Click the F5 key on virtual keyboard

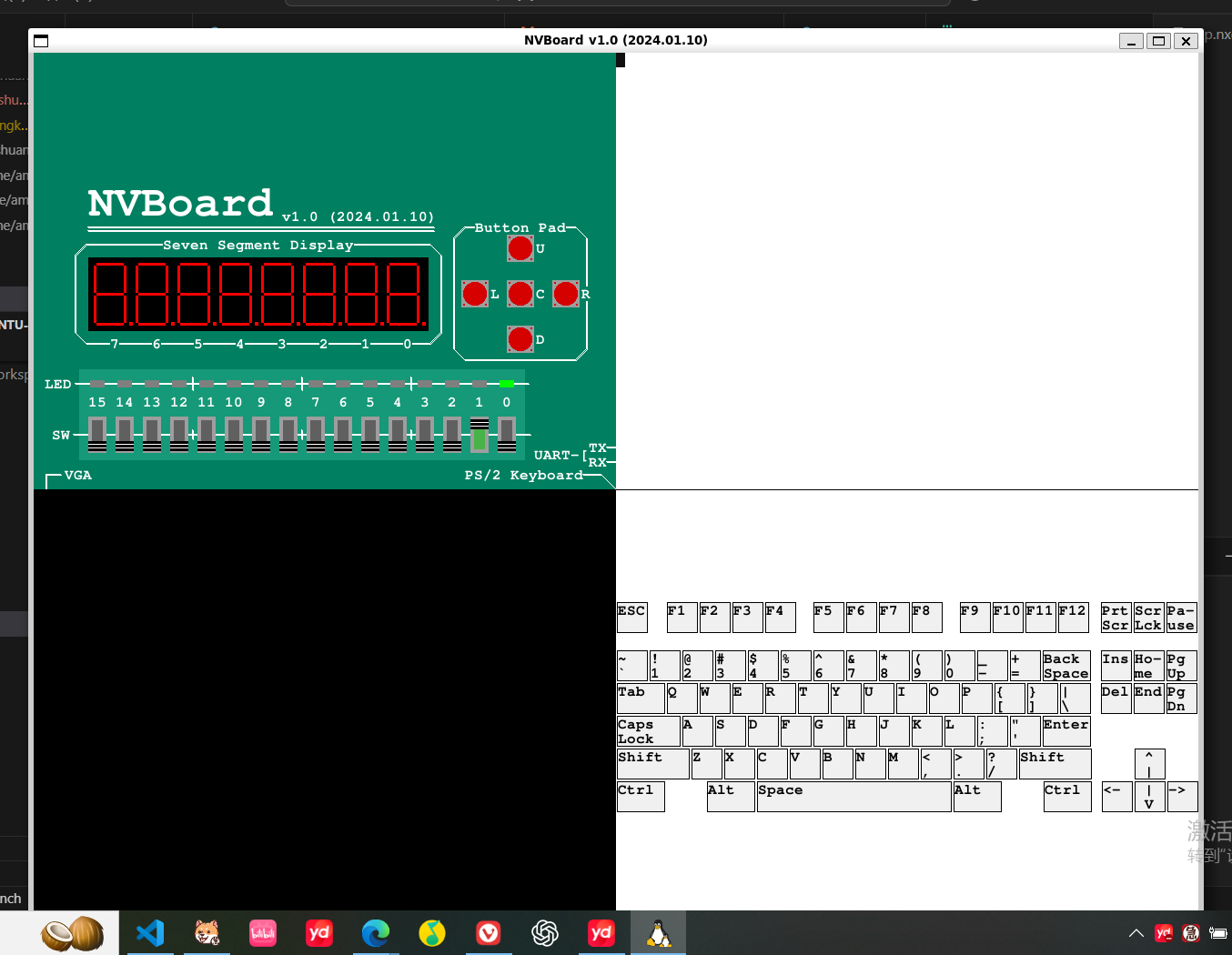coord(829,618)
